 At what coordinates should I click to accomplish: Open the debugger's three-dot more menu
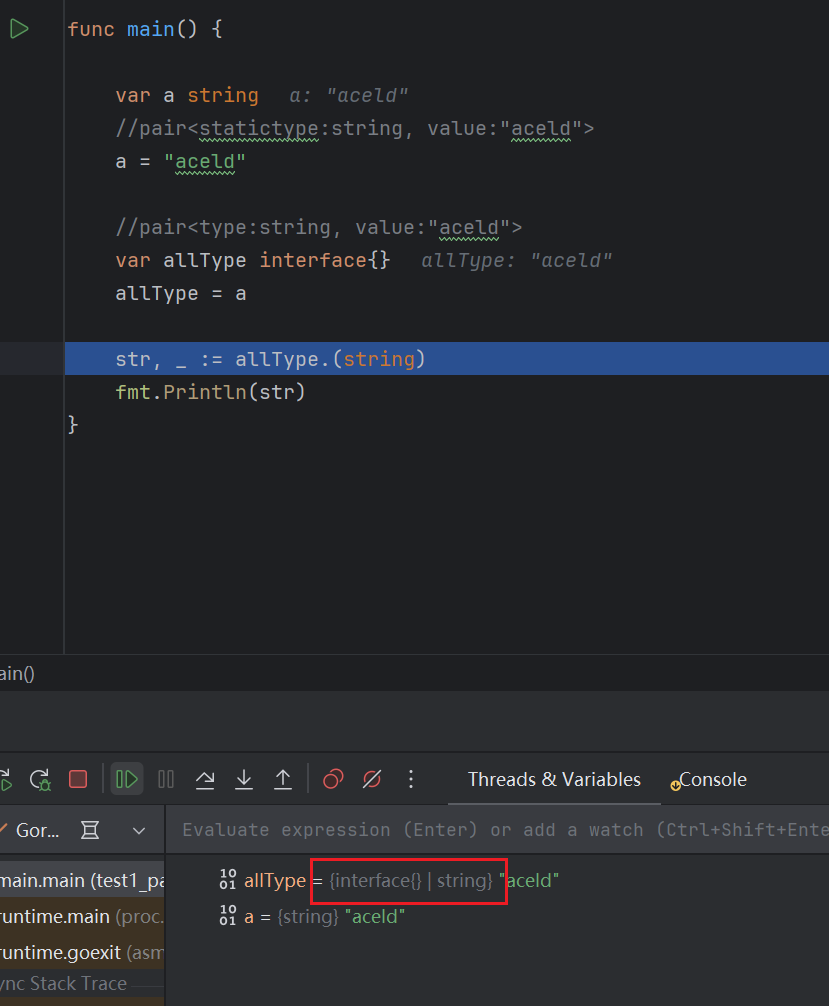411,779
